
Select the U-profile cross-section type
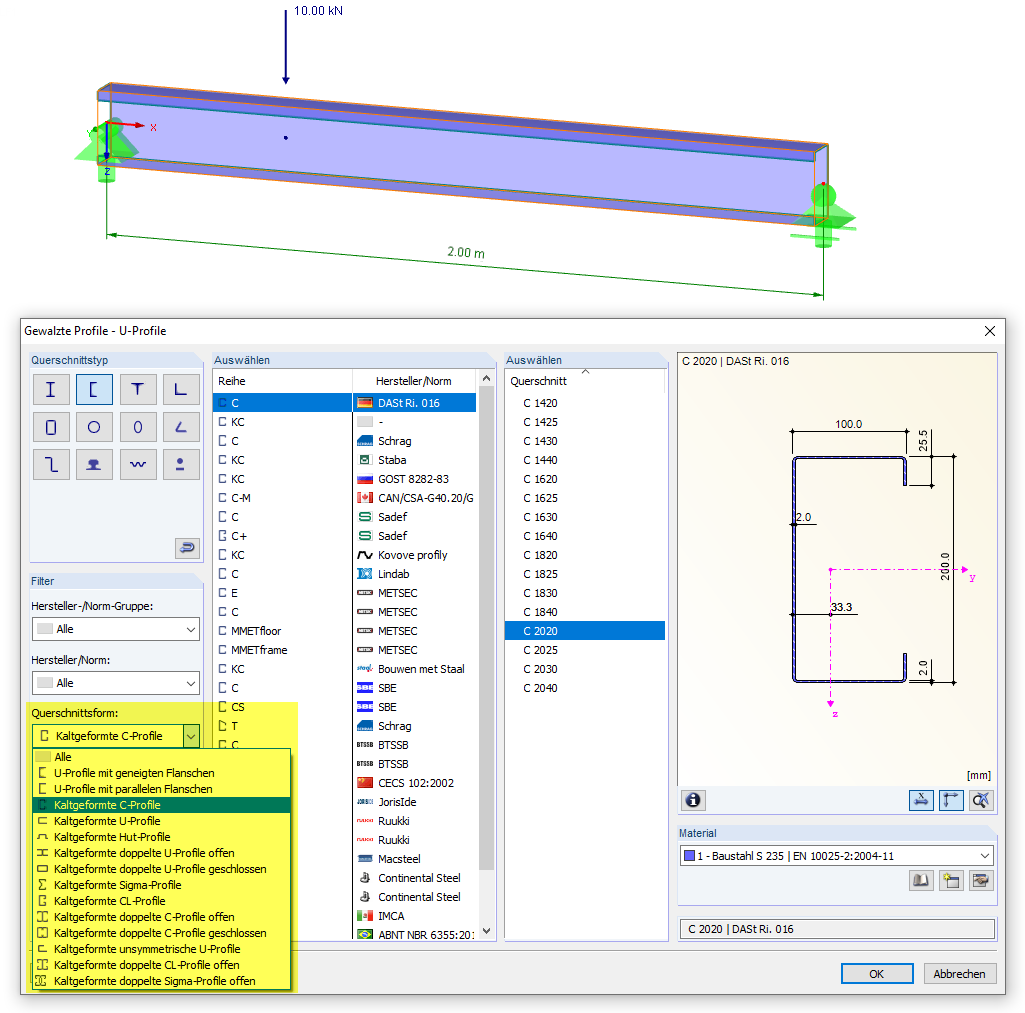pyautogui.click(x=94, y=390)
